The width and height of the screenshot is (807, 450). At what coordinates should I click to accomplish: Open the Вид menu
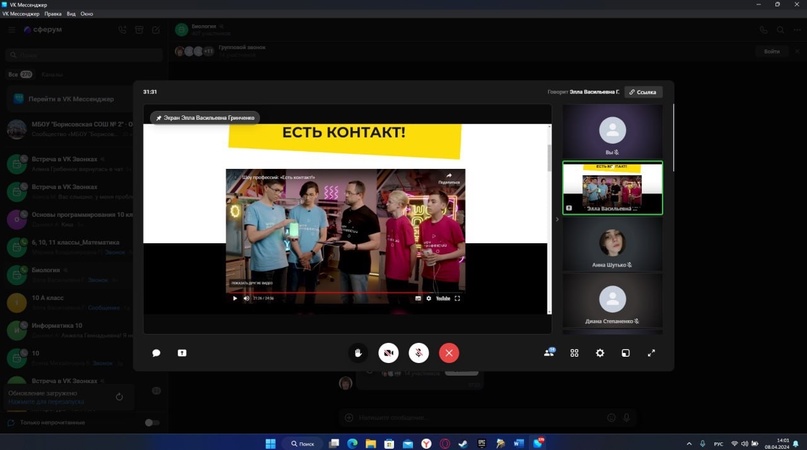coord(71,14)
